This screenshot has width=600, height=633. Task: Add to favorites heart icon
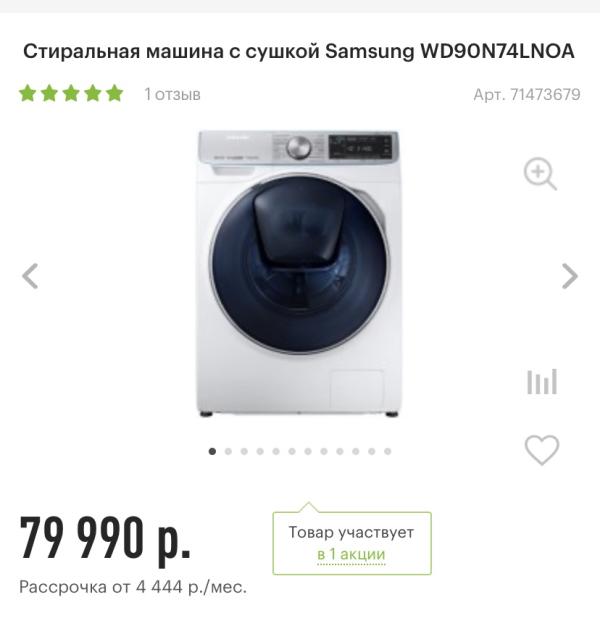(x=542, y=450)
